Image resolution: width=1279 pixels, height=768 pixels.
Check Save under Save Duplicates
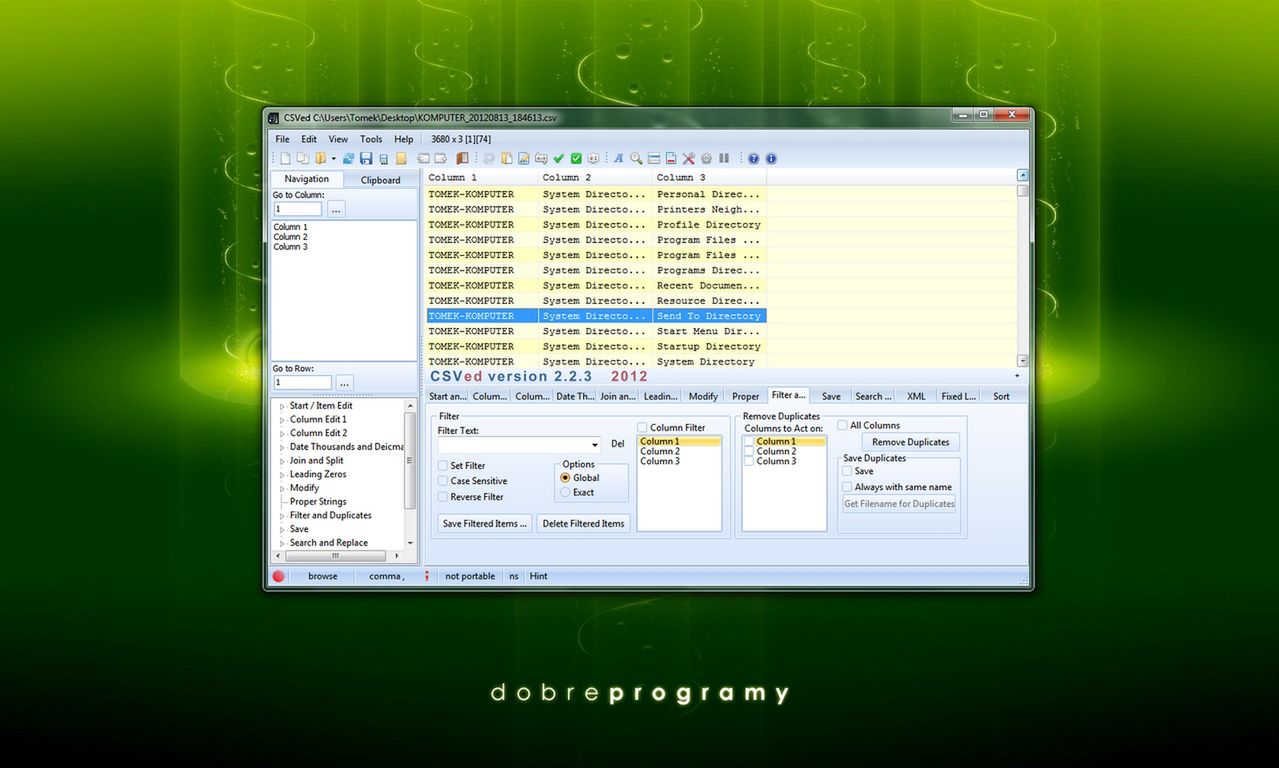(x=847, y=471)
